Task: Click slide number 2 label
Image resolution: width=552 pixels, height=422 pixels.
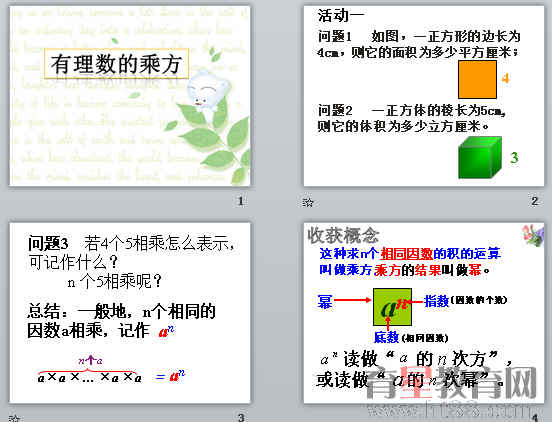Action: pos(535,201)
